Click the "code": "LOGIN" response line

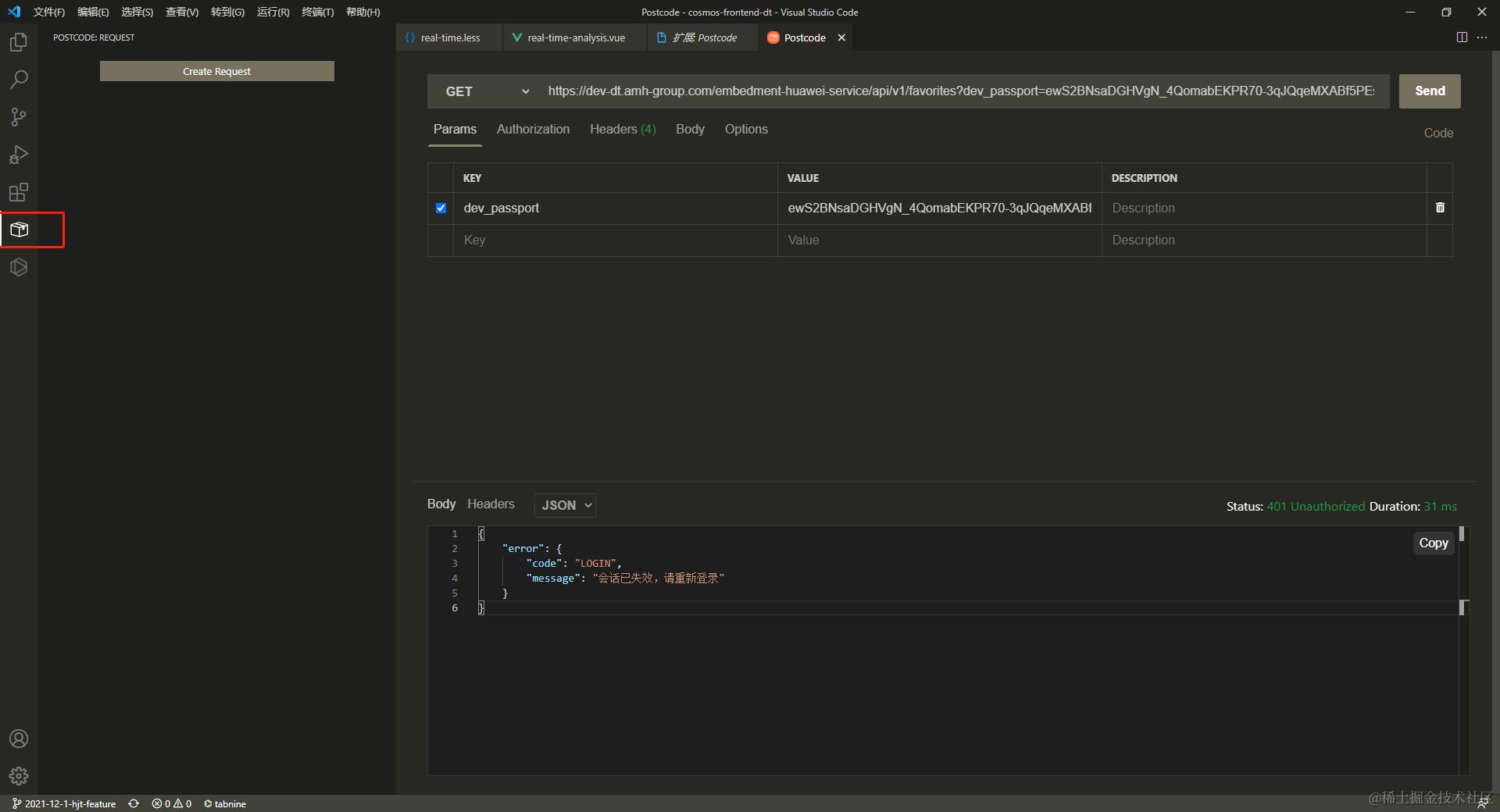[x=573, y=564]
